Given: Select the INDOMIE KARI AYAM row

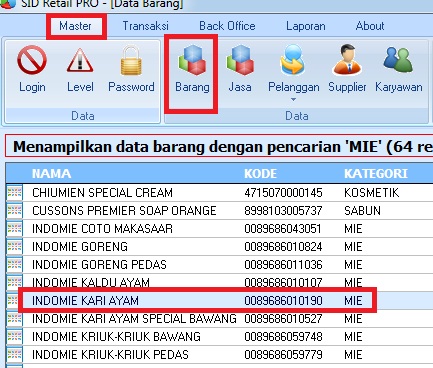Looking at the screenshot, I should click(219, 301).
